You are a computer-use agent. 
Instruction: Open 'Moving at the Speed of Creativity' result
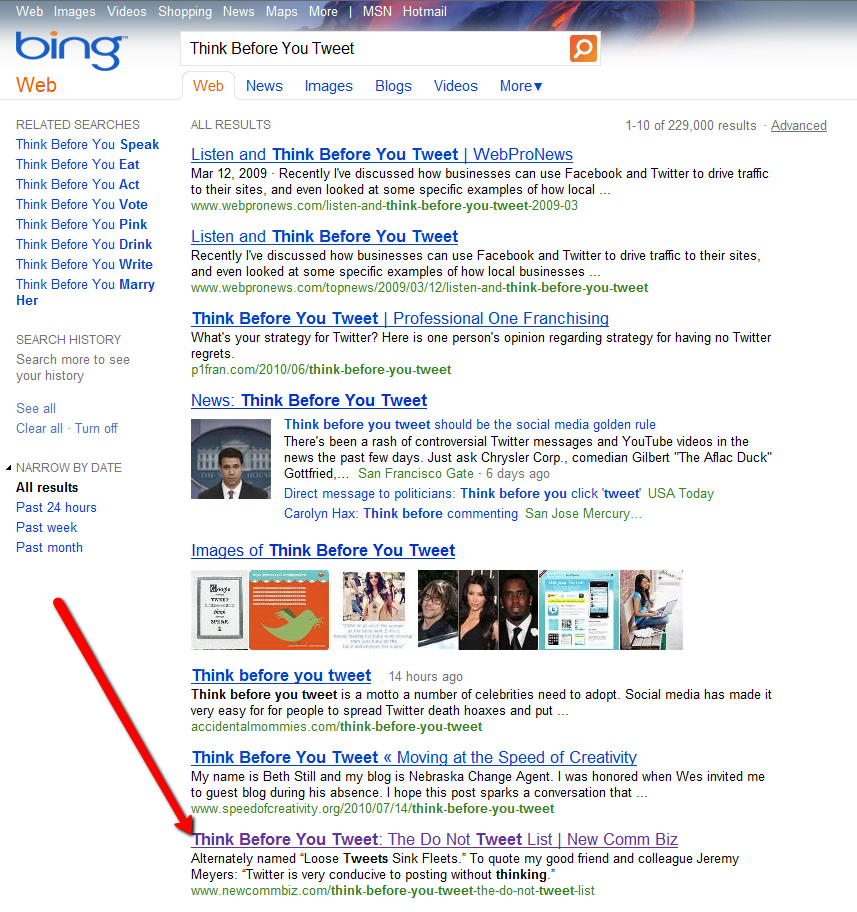(x=414, y=757)
